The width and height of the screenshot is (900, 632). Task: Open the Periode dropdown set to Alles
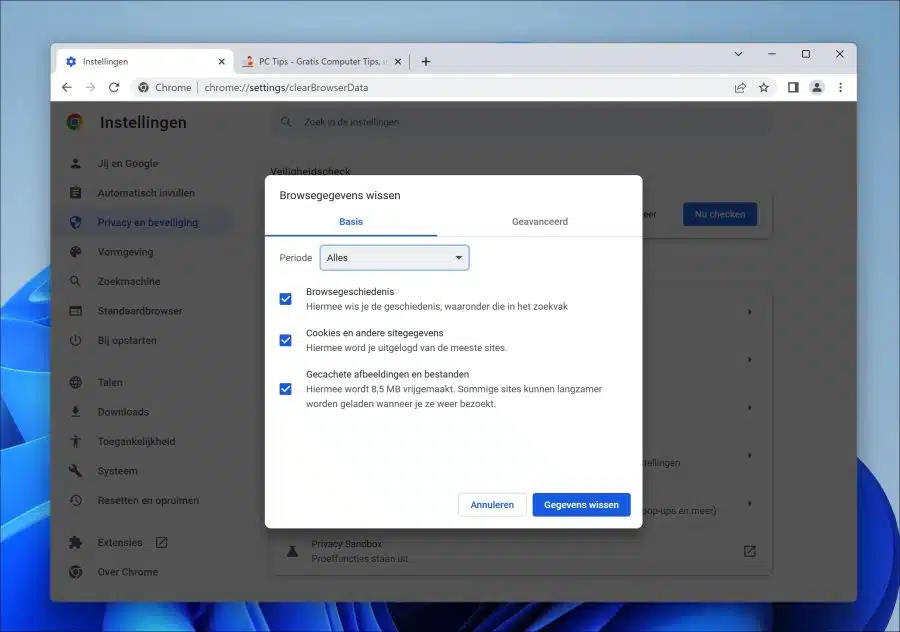click(394, 258)
